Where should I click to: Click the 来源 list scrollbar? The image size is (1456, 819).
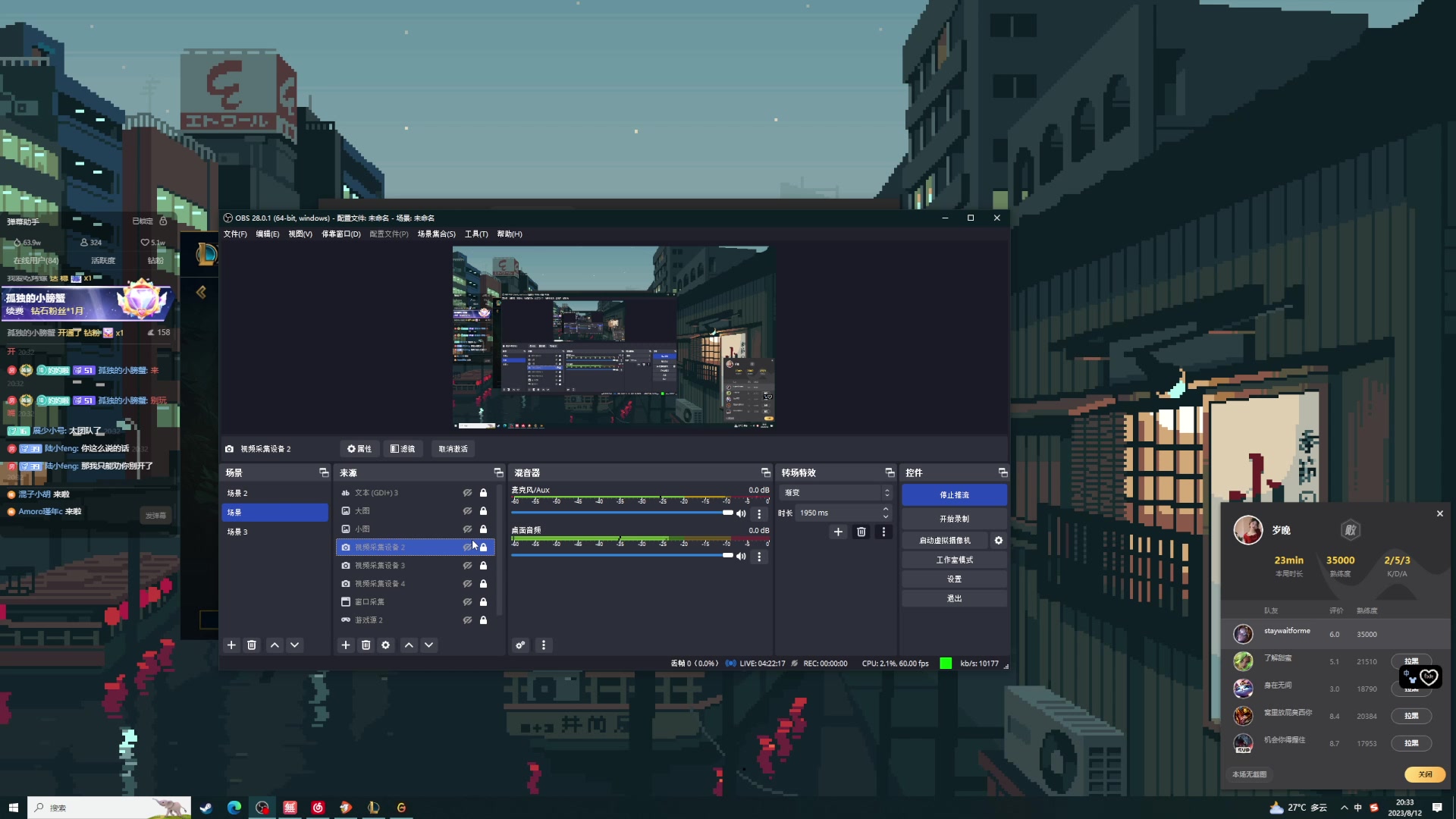point(499,550)
